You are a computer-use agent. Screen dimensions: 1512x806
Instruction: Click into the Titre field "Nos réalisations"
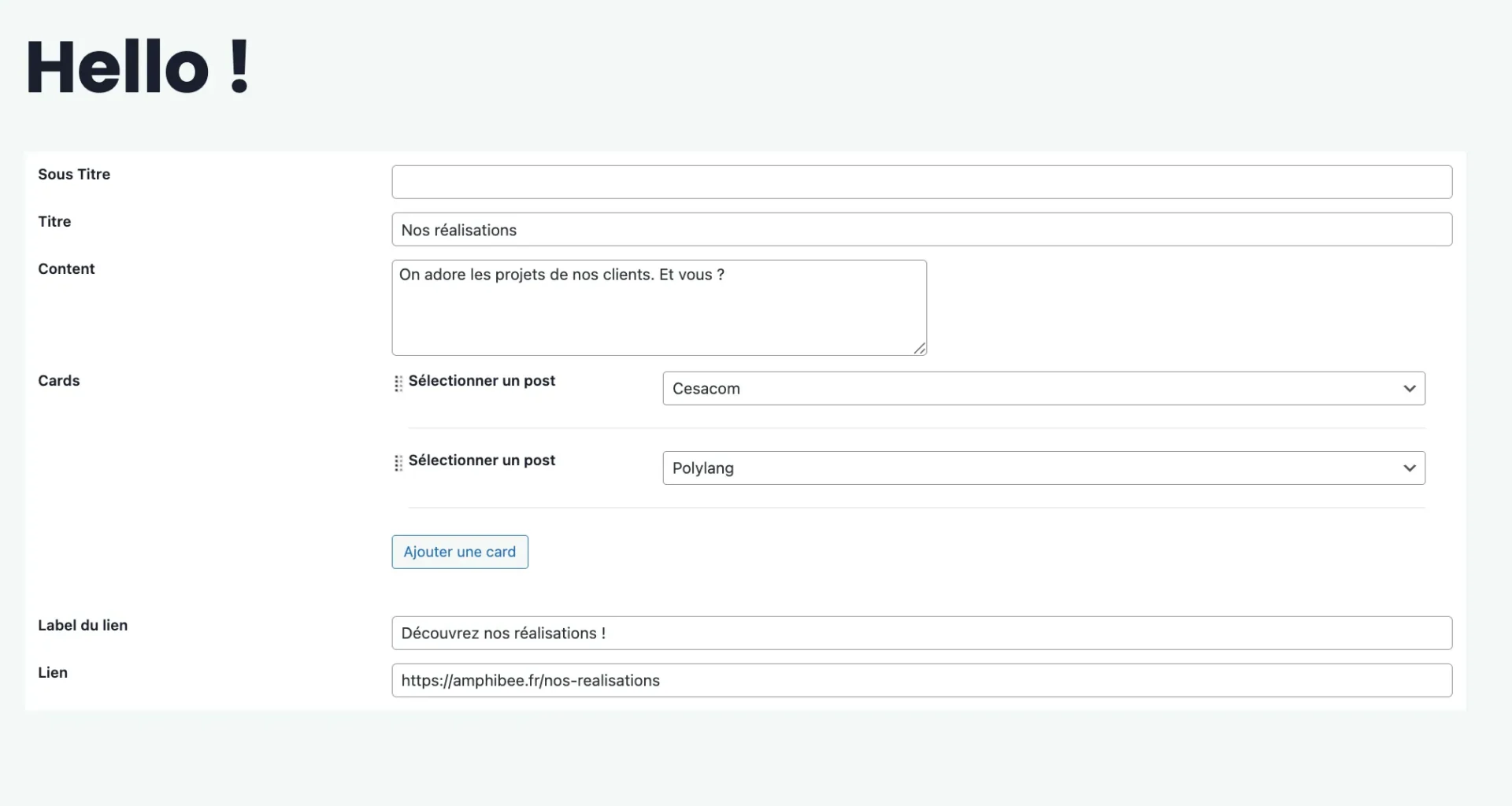(921, 230)
